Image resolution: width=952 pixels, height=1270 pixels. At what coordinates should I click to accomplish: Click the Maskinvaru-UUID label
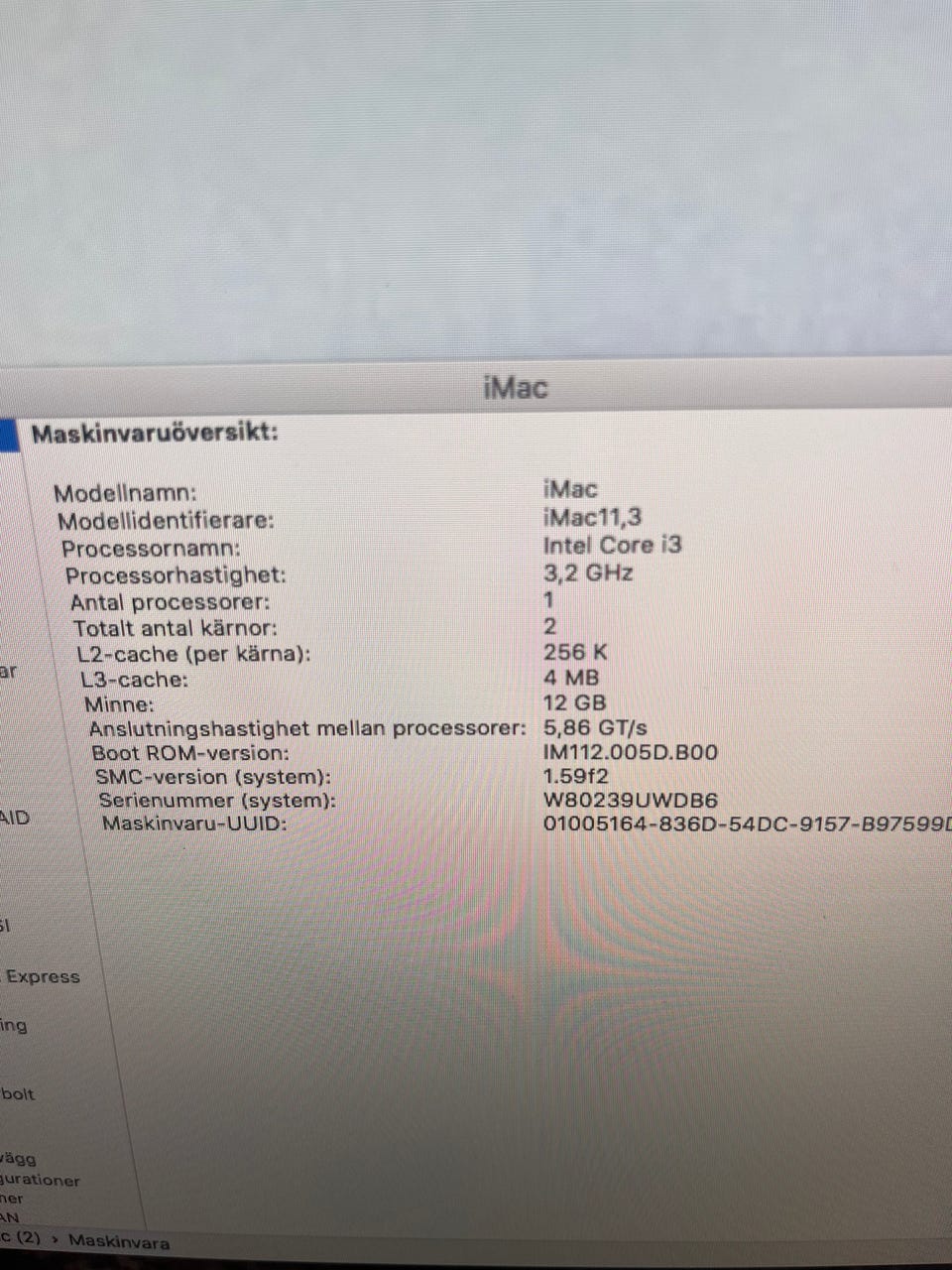[x=194, y=825]
